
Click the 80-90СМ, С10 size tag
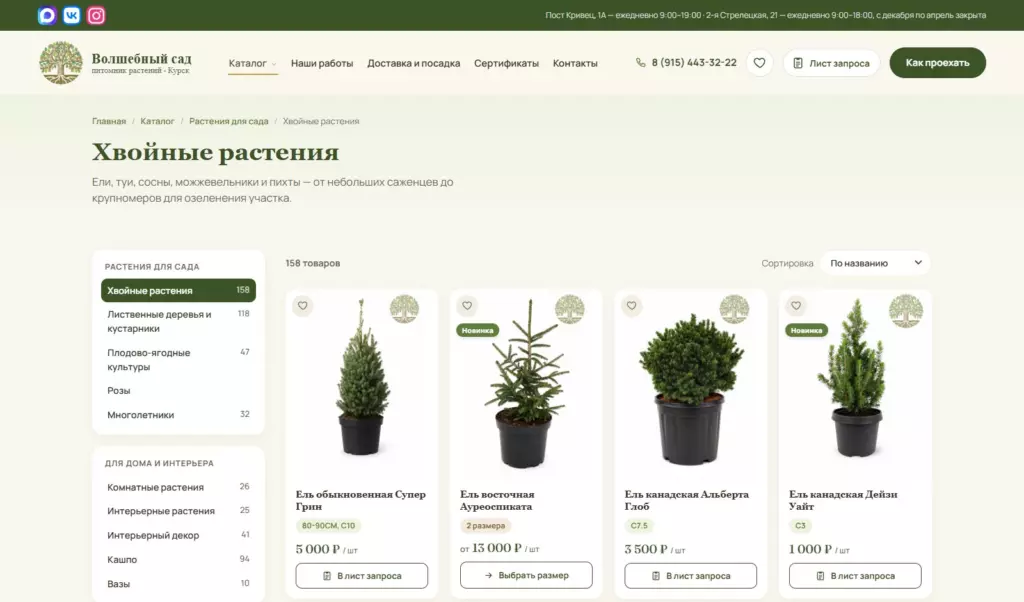click(328, 526)
